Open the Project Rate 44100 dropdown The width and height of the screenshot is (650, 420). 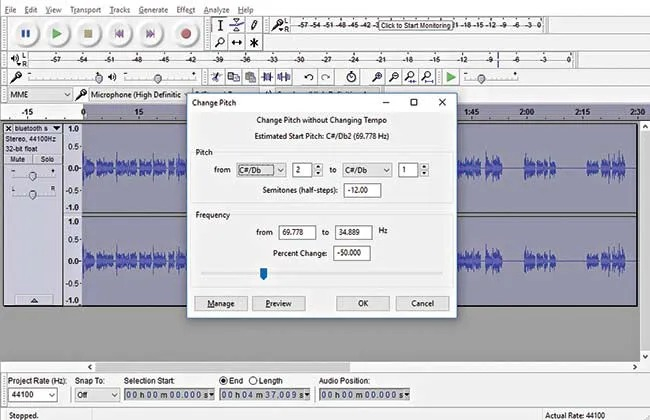tap(32, 395)
